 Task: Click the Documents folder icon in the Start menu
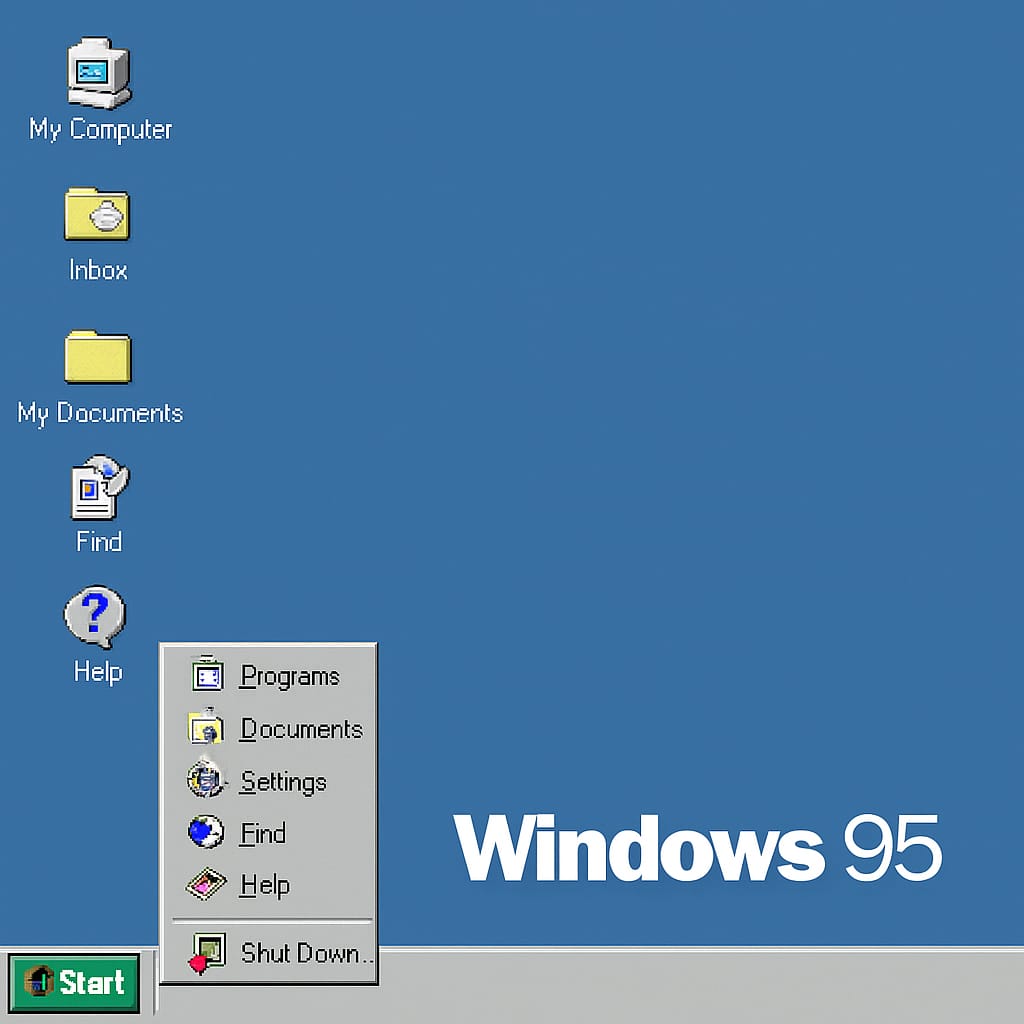click(x=207, y=728)
